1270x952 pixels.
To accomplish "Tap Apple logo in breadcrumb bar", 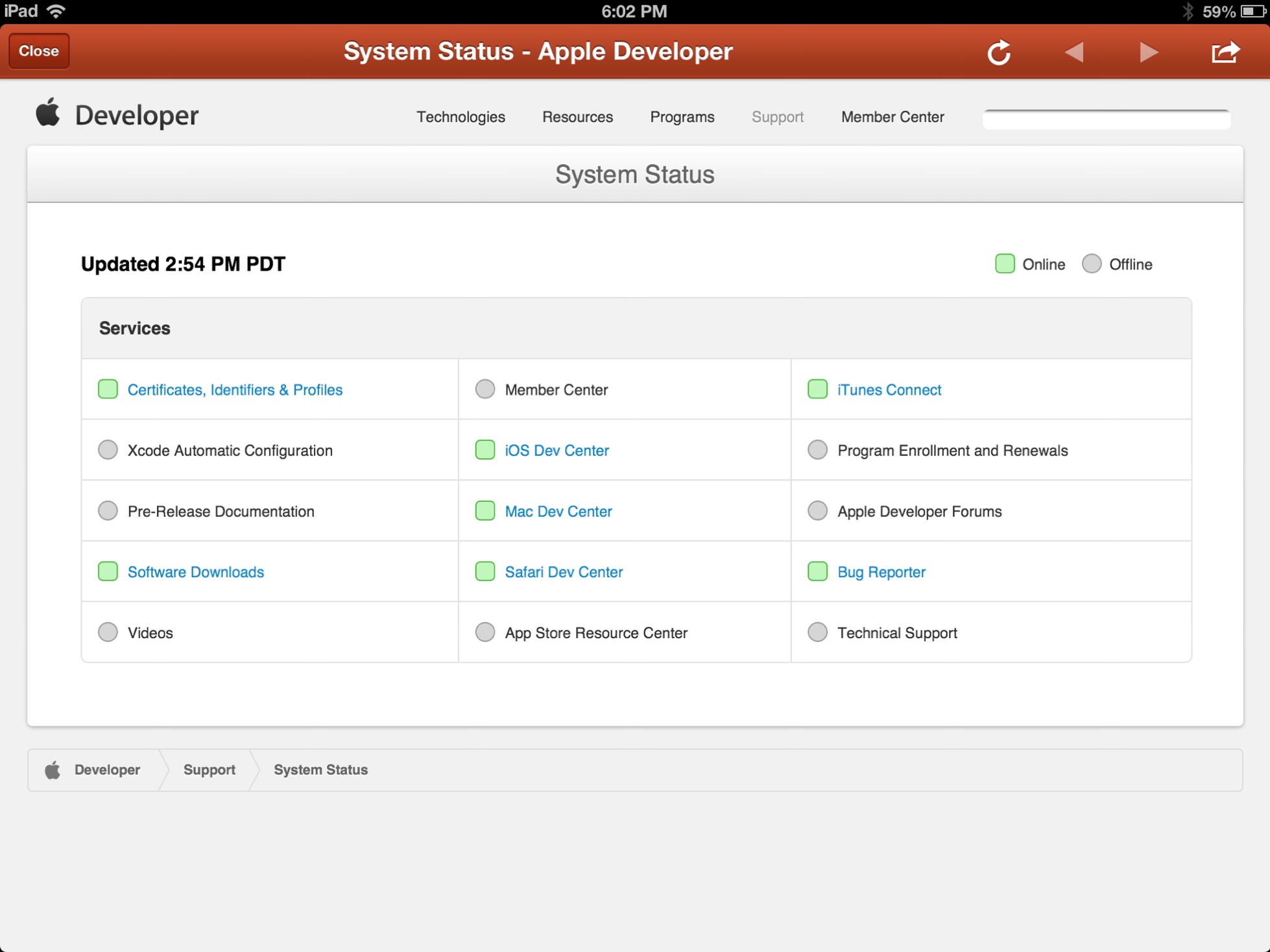I will [x=53, y=770].
